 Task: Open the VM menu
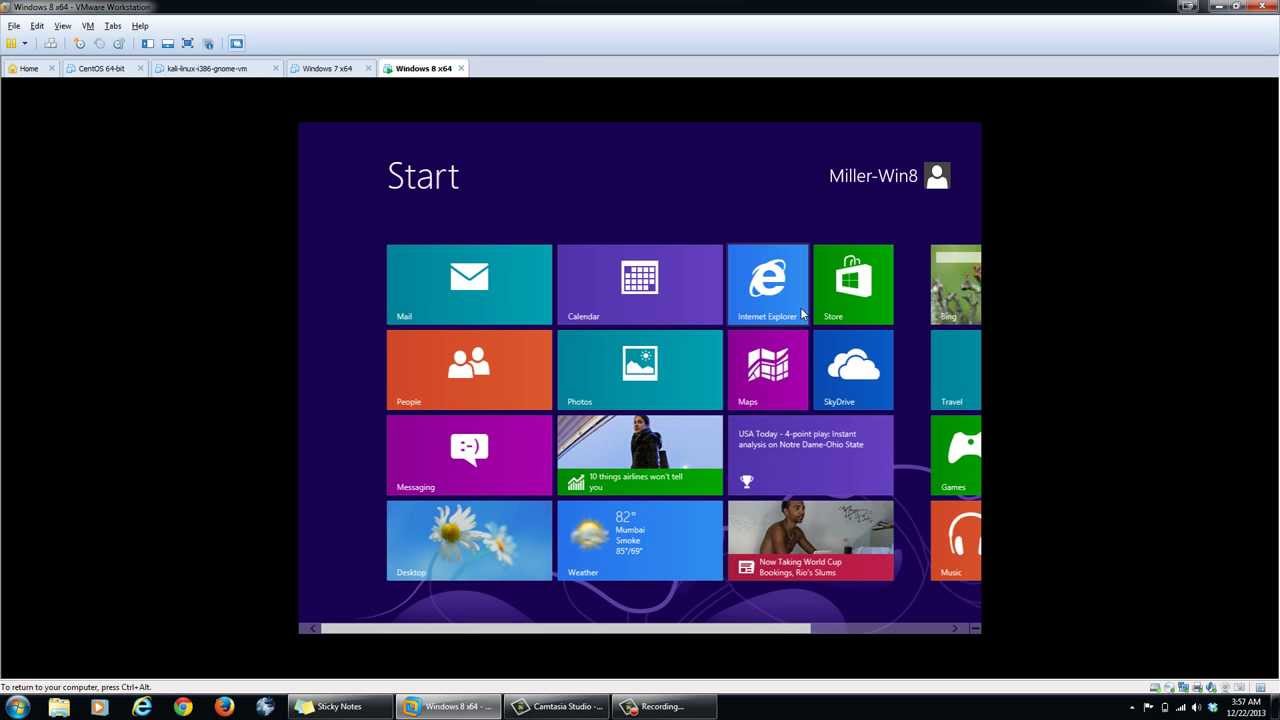click(x=88, y=26)
